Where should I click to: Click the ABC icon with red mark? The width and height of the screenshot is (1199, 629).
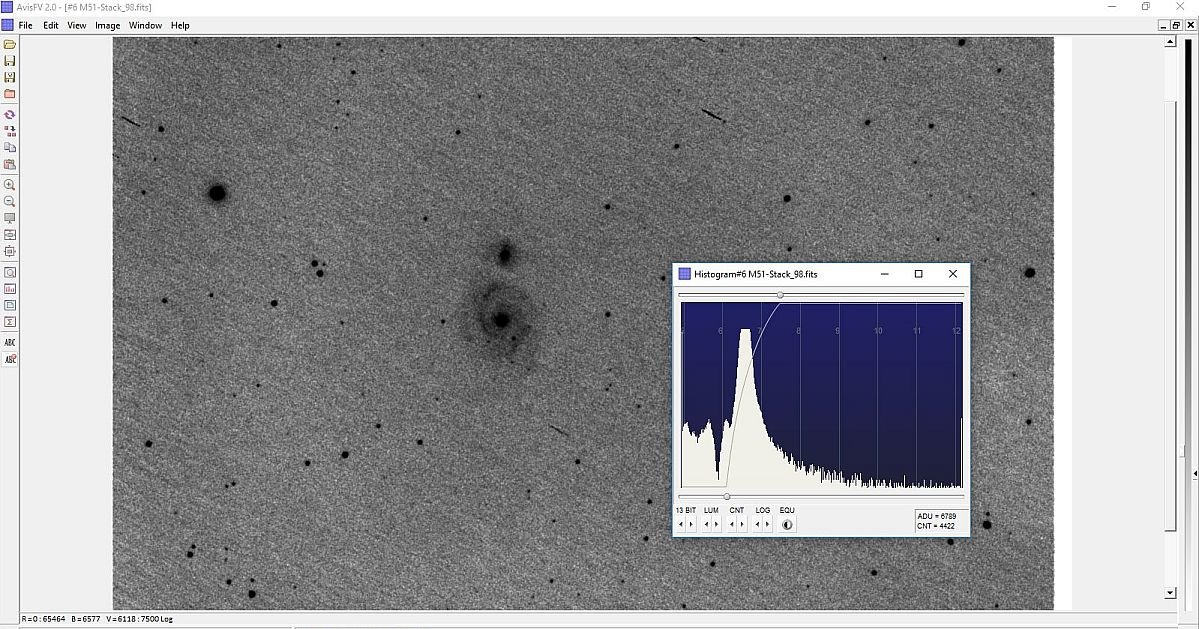[x=10, y=359]
